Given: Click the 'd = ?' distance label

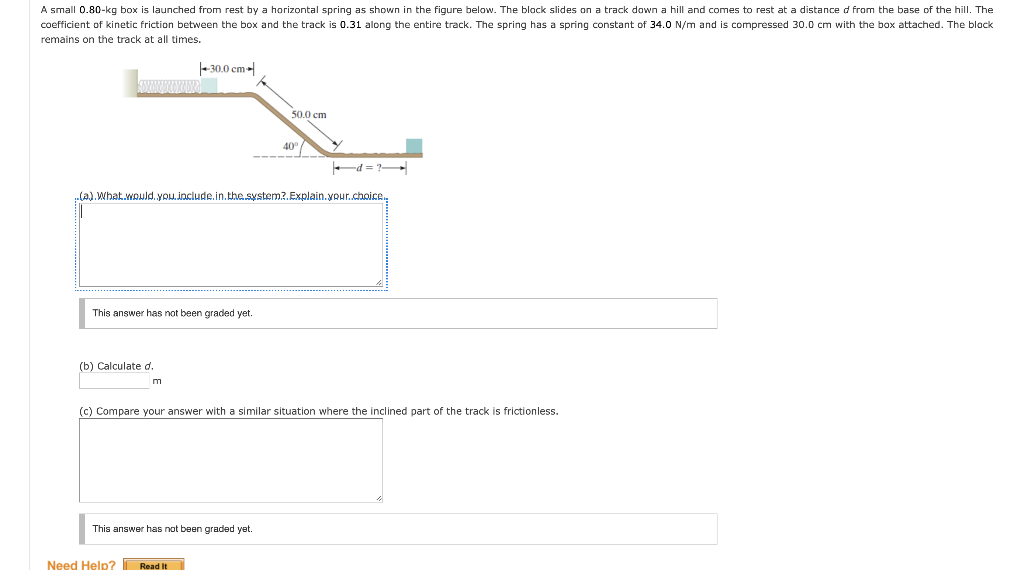Looking at the screenshot, I should point(369,168).
